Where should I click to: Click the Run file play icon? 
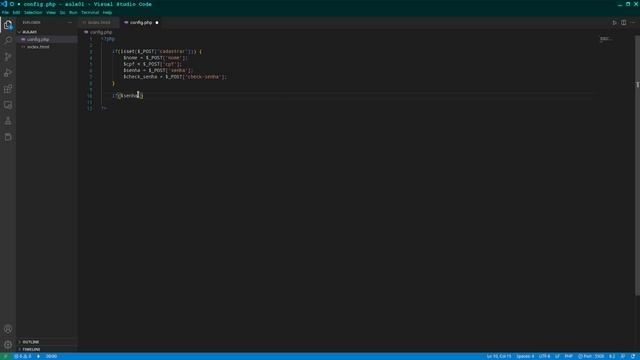click(614, 22)
